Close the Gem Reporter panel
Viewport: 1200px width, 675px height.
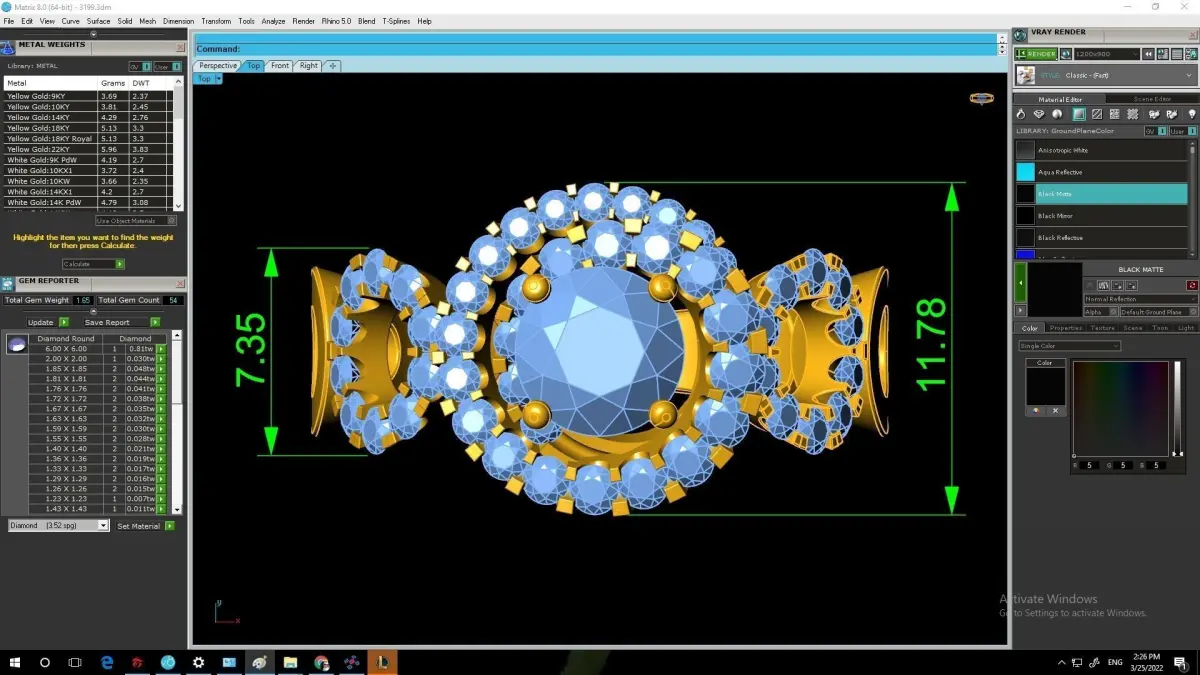point(180,284)
